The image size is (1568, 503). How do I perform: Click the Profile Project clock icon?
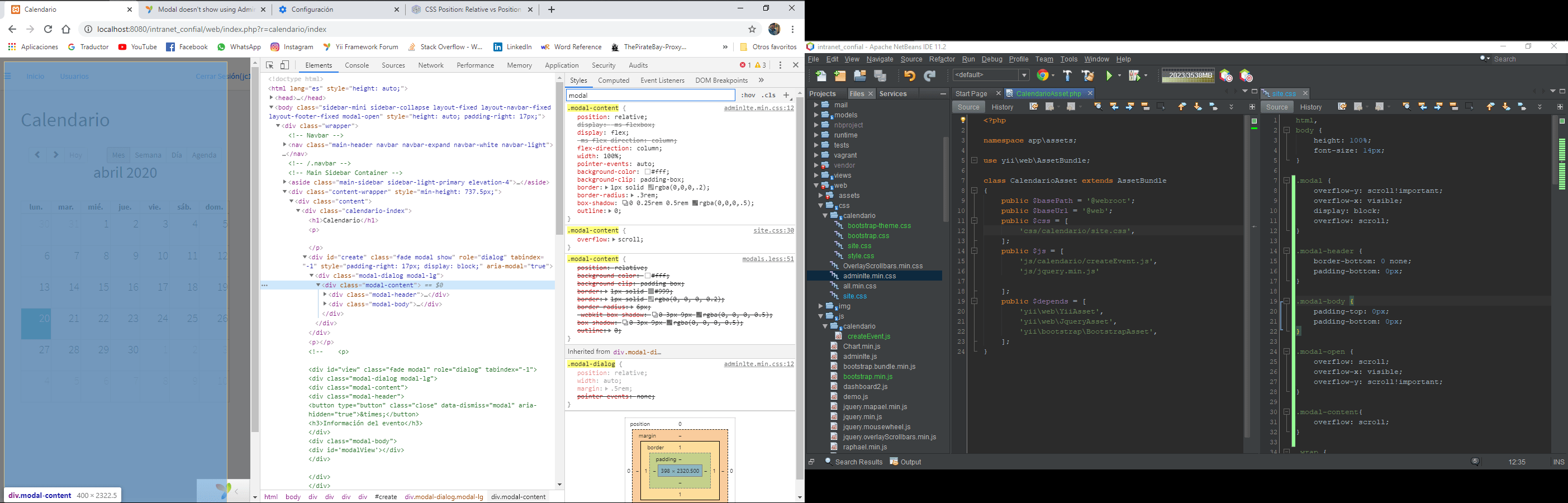(x=1226, y=75)
